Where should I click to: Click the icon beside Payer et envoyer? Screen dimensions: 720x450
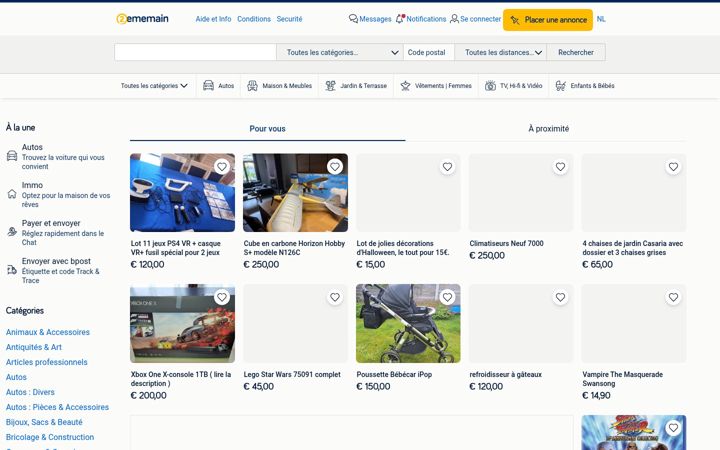point(12,232)
